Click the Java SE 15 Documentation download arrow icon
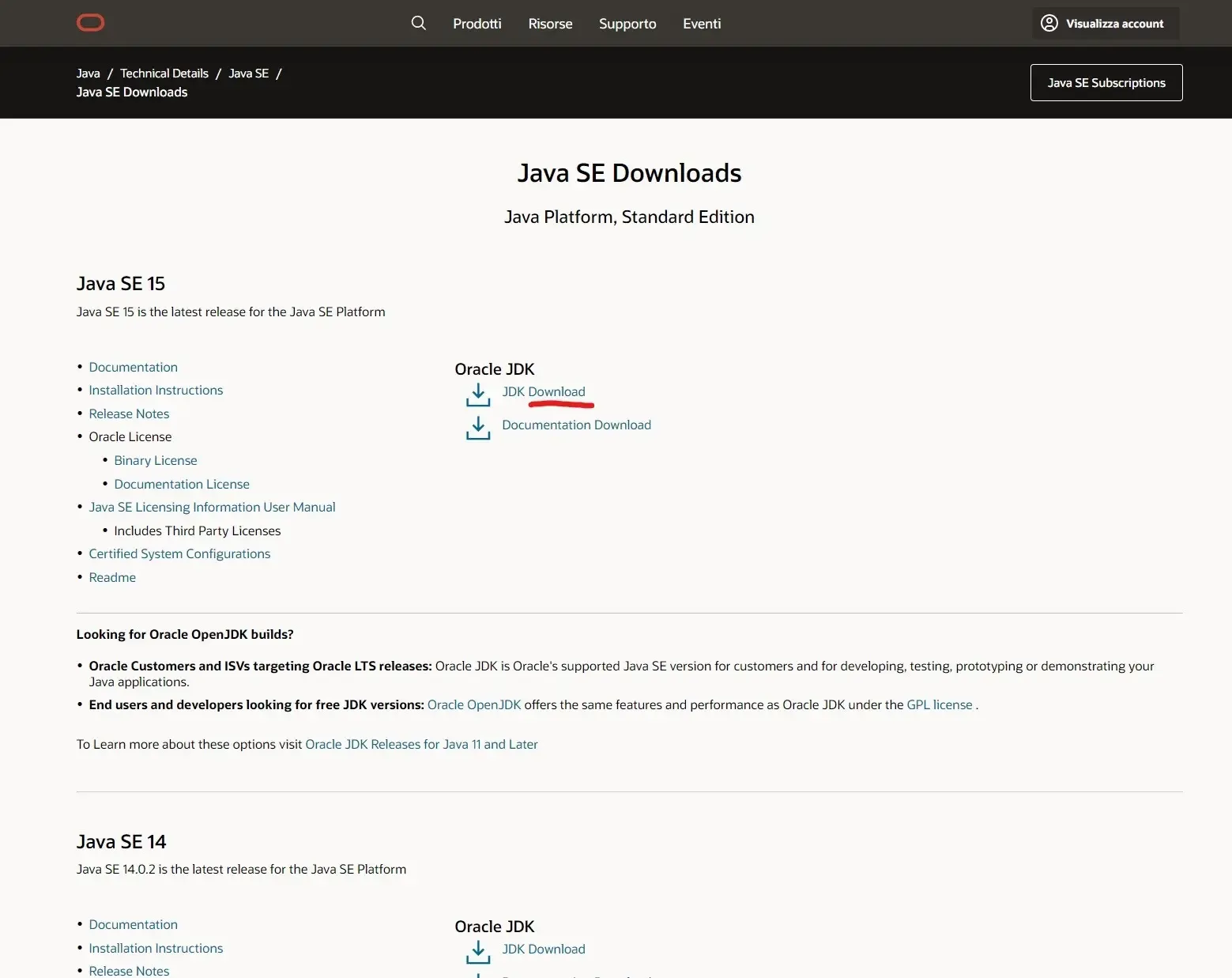The height and width of the screenshot is (978, 1232). coord(478,428)
